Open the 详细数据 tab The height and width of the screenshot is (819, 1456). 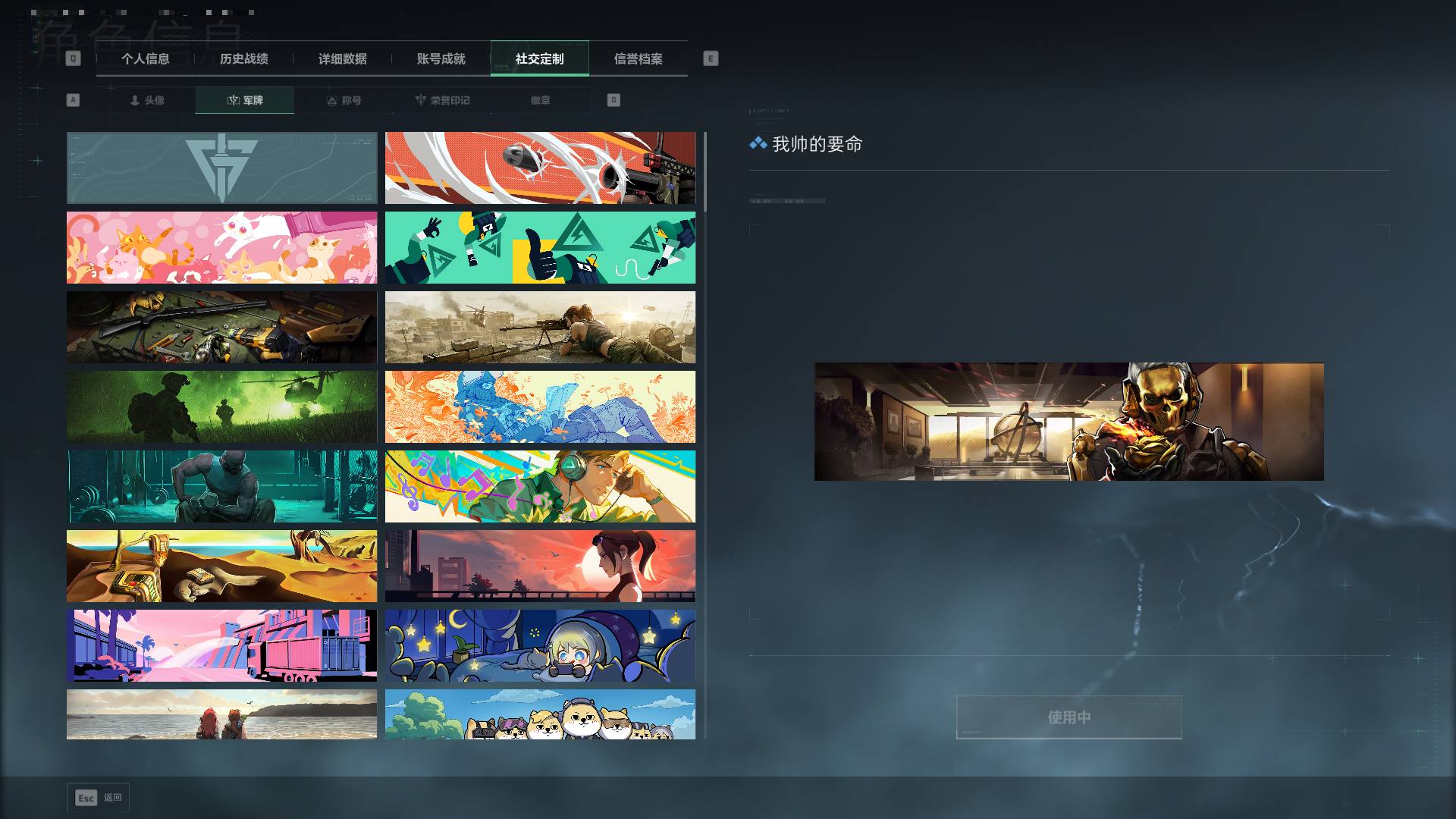342,59
